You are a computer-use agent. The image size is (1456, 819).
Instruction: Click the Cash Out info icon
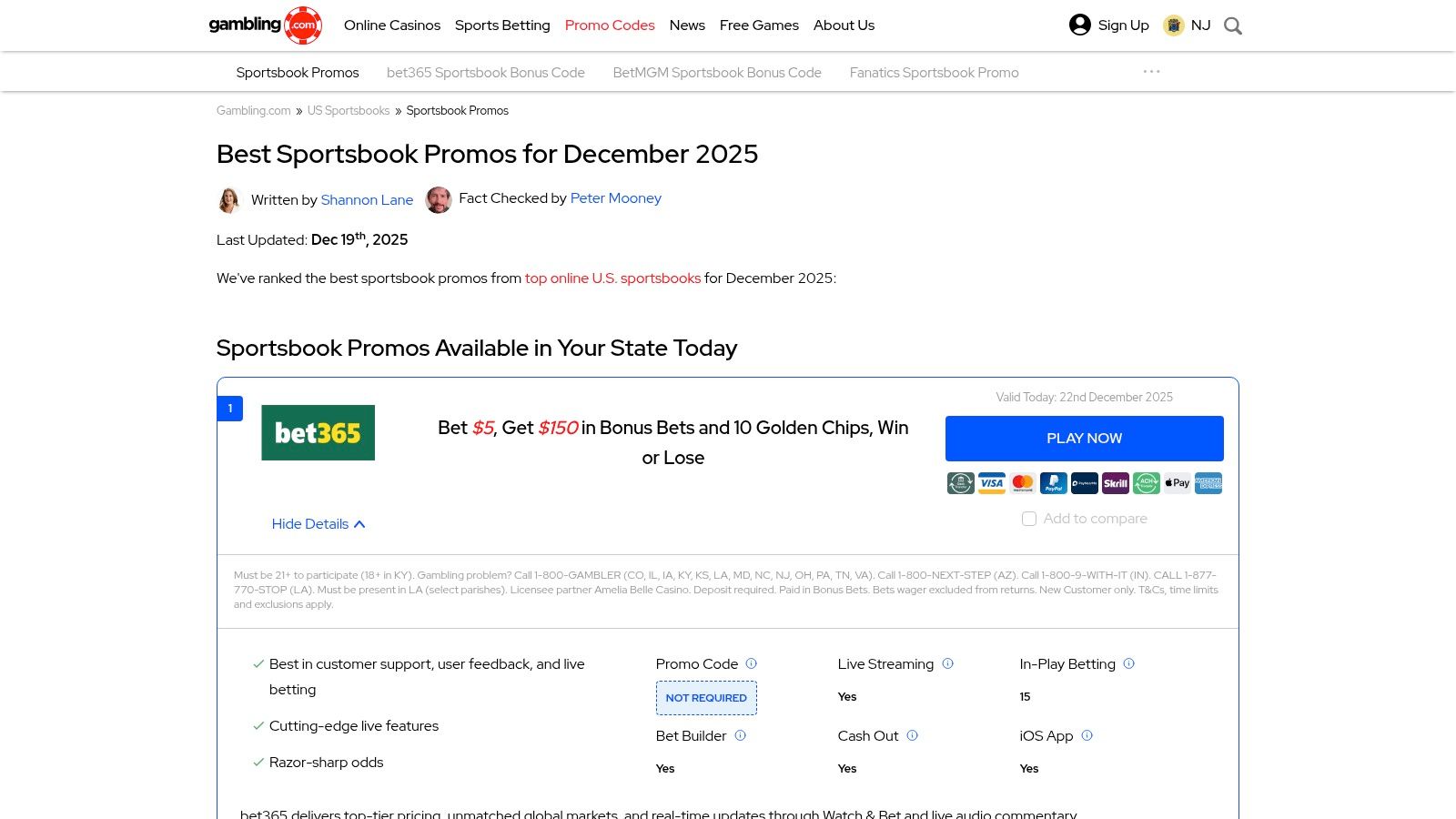pyautogui.click(x=913, y=735)
